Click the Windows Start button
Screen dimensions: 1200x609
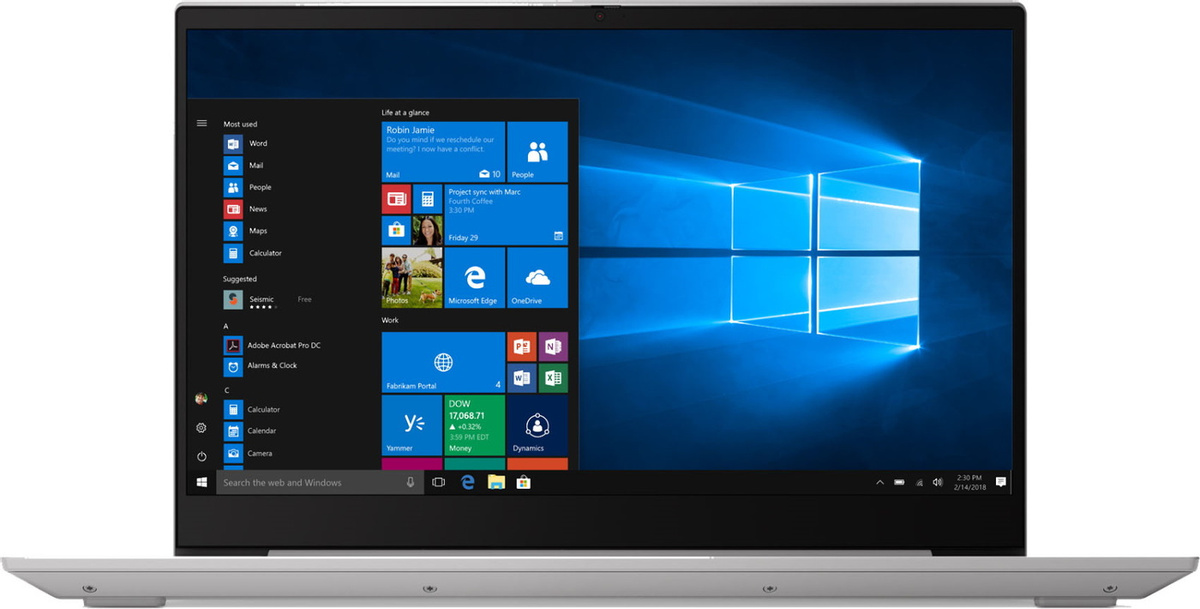[202, 482]
